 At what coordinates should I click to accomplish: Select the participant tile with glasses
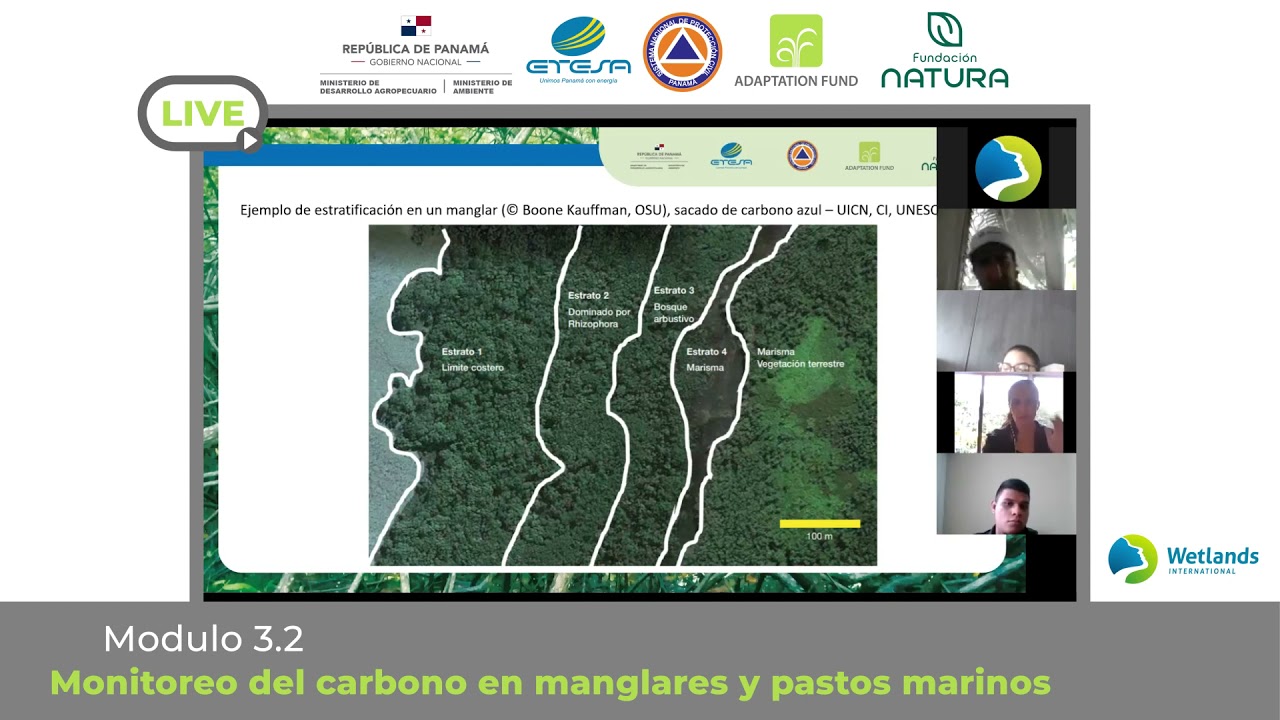click(1006, 331)
